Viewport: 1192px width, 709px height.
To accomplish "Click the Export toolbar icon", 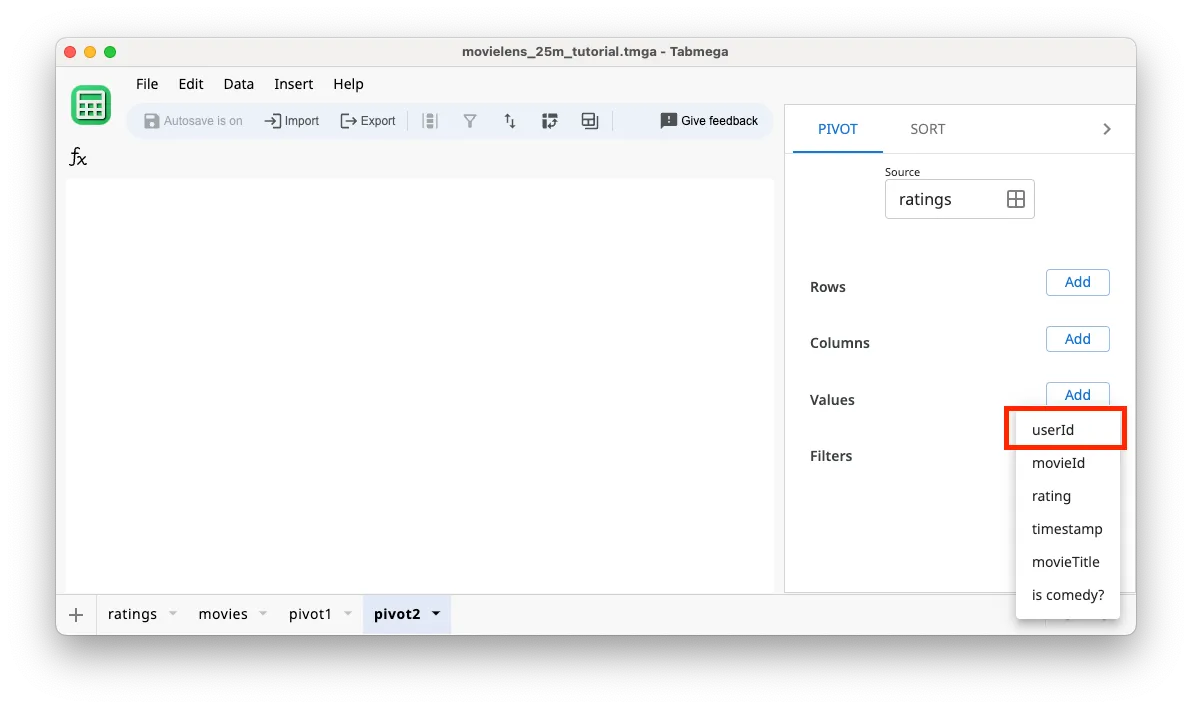I will click(x=368, y=120).
